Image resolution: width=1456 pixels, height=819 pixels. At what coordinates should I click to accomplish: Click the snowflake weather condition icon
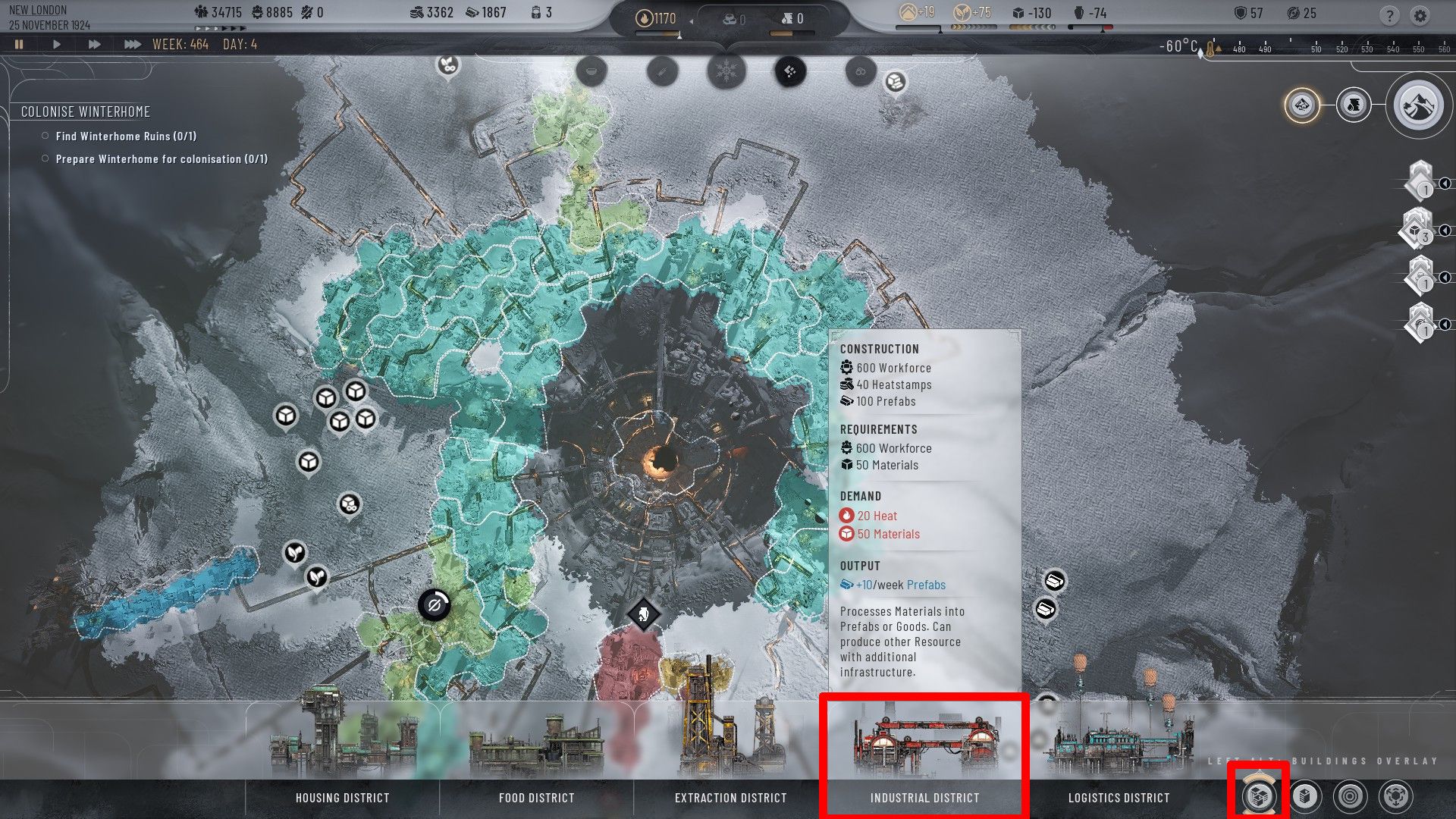[726, 71]
